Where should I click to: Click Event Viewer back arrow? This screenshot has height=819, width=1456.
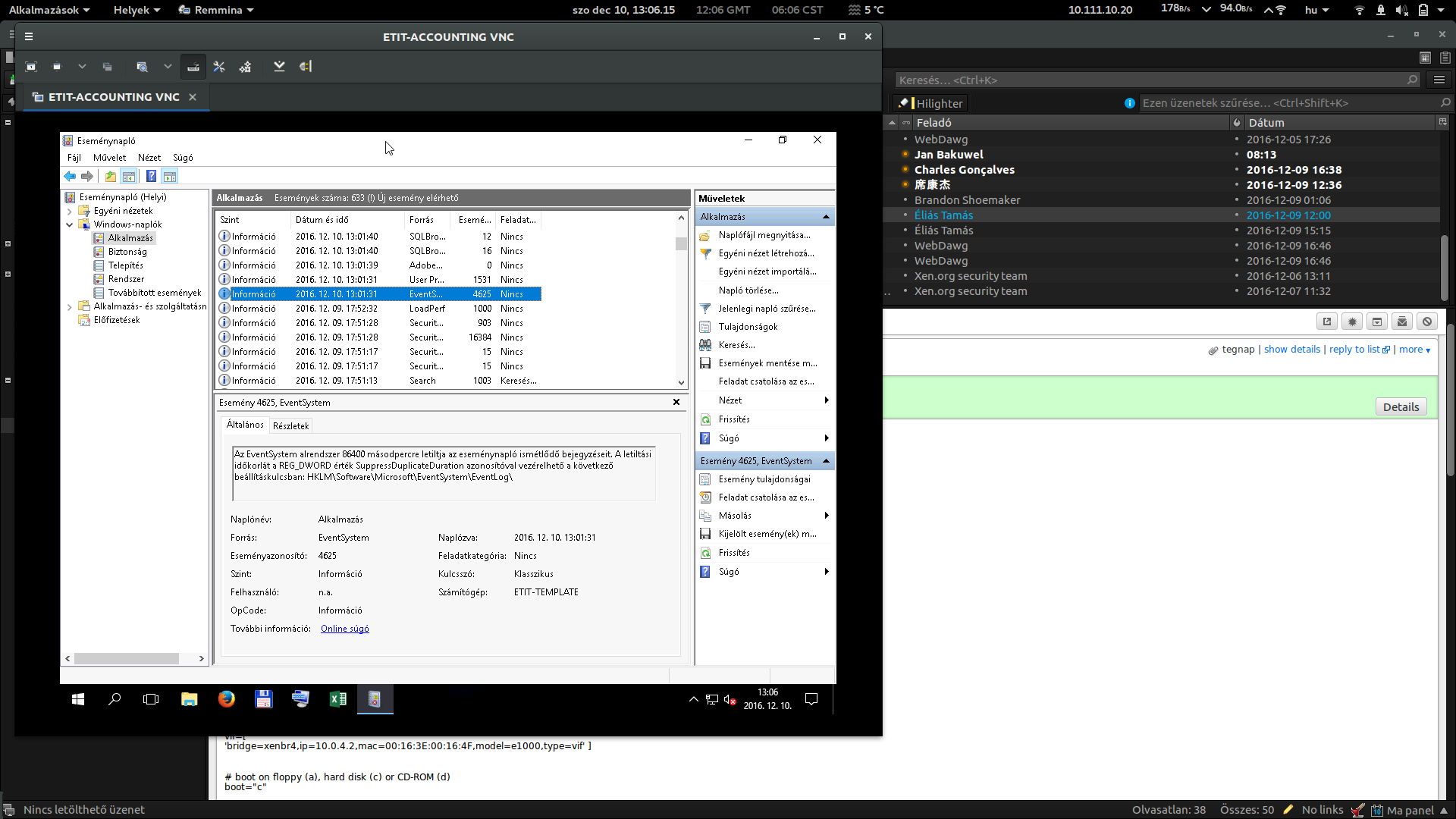[70, 177]
